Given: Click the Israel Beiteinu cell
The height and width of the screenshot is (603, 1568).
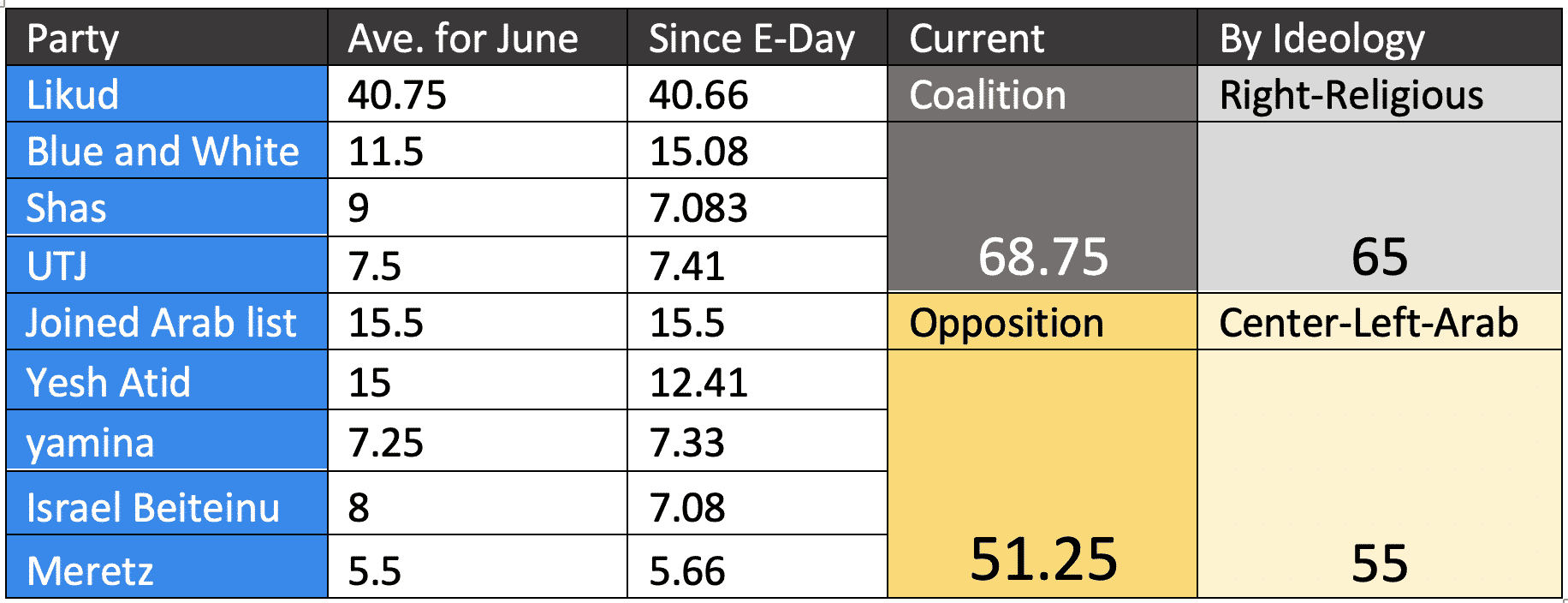Looking at the screenshot, I should click(x=166, y=505).
